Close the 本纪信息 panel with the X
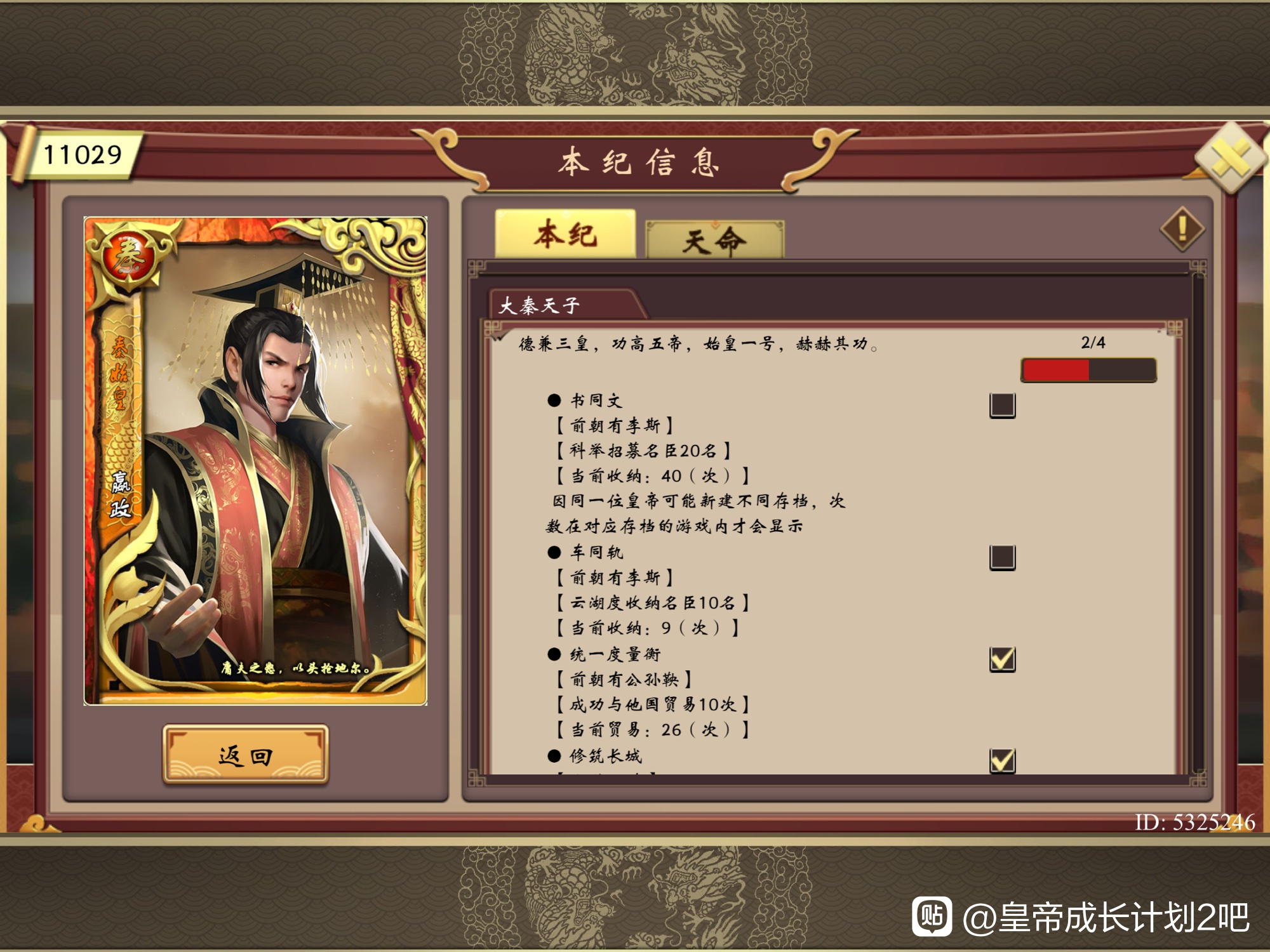Screen dimensions: 1270x952 point(1231,157)
